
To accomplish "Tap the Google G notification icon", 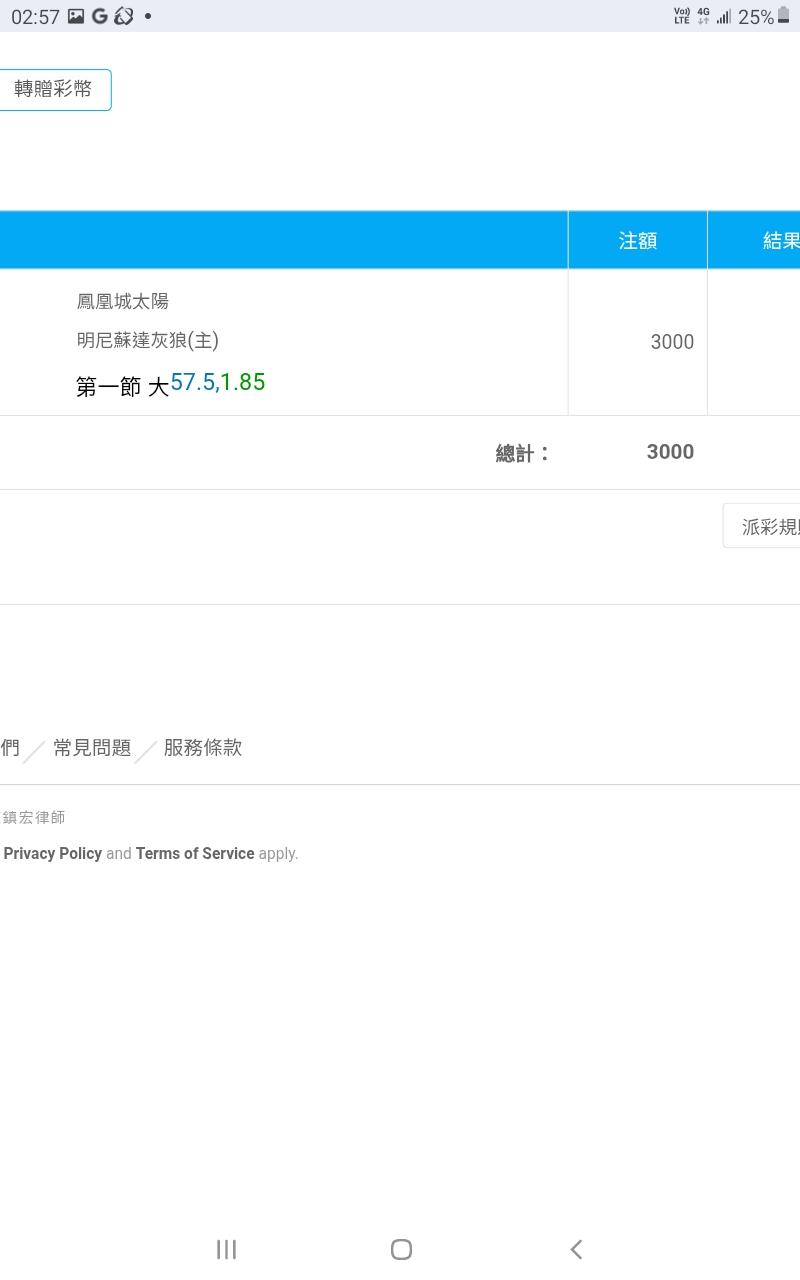I will click(x=99, y=16).
